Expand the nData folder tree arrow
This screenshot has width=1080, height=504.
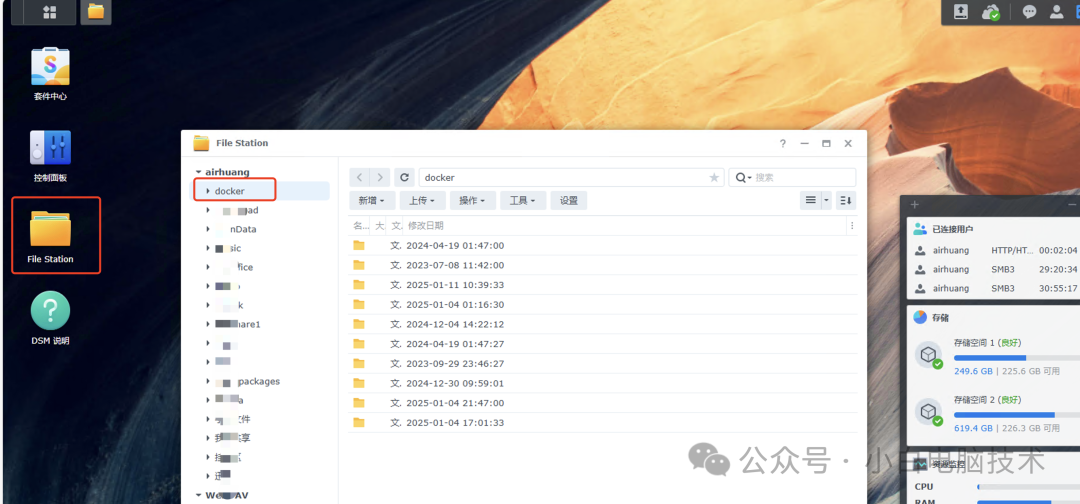click(207, 229)
